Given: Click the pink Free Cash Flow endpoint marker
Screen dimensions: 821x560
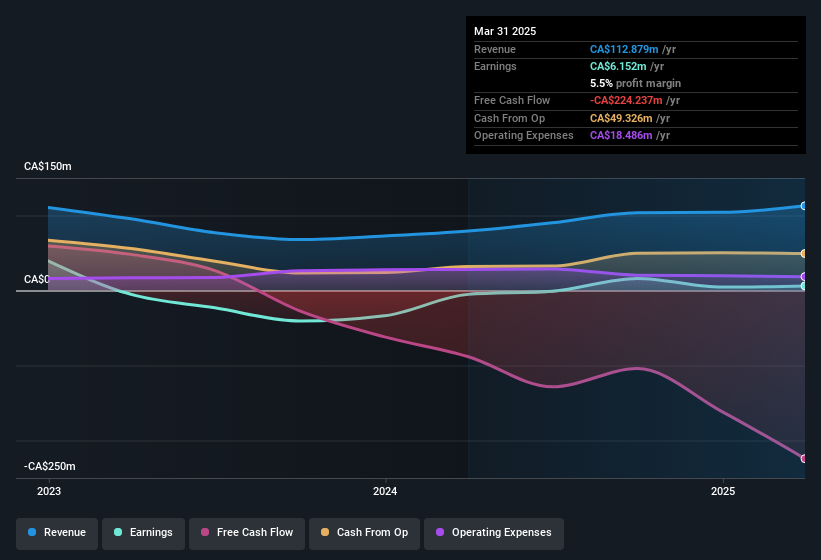Looking at the screenshot, I should pyautogui.click(x=804, y=458).
